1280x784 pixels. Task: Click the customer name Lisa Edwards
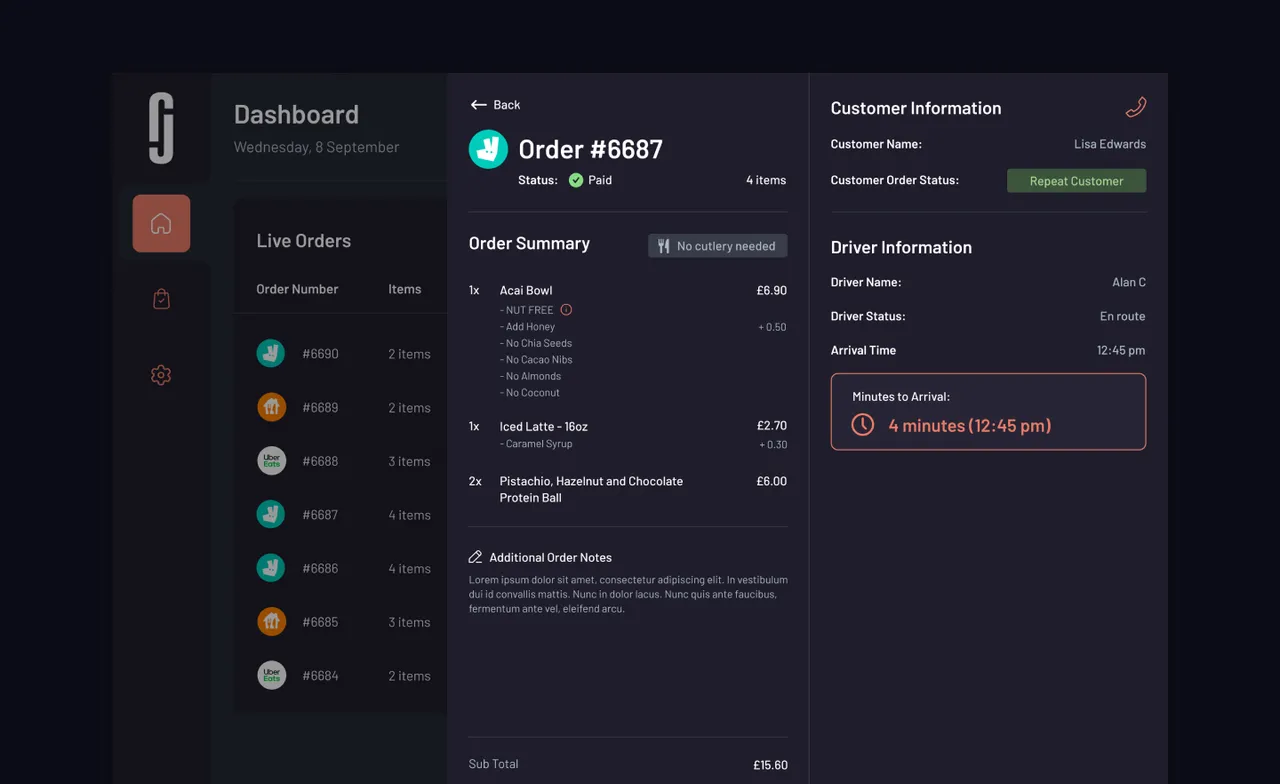click(x=1110, y=144)
